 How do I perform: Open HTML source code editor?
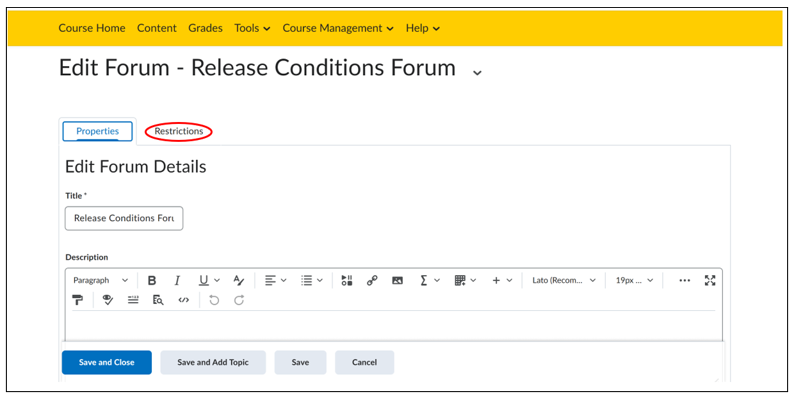tap(184, 300)
